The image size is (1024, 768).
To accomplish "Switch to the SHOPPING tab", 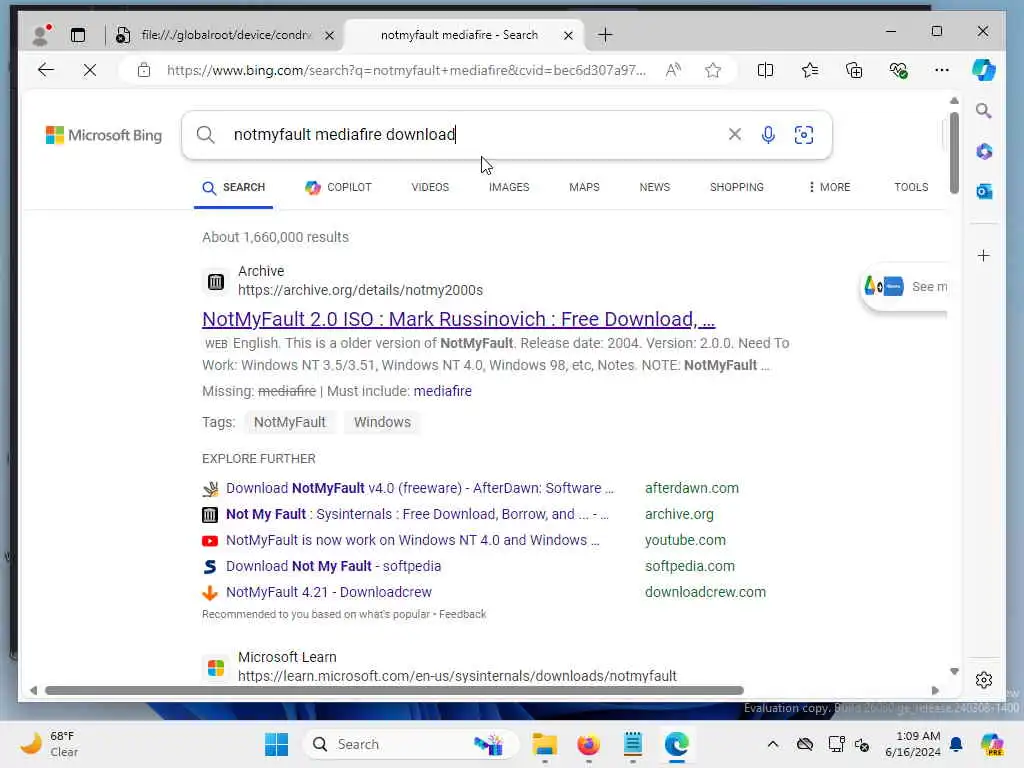I will coord(736,187).
